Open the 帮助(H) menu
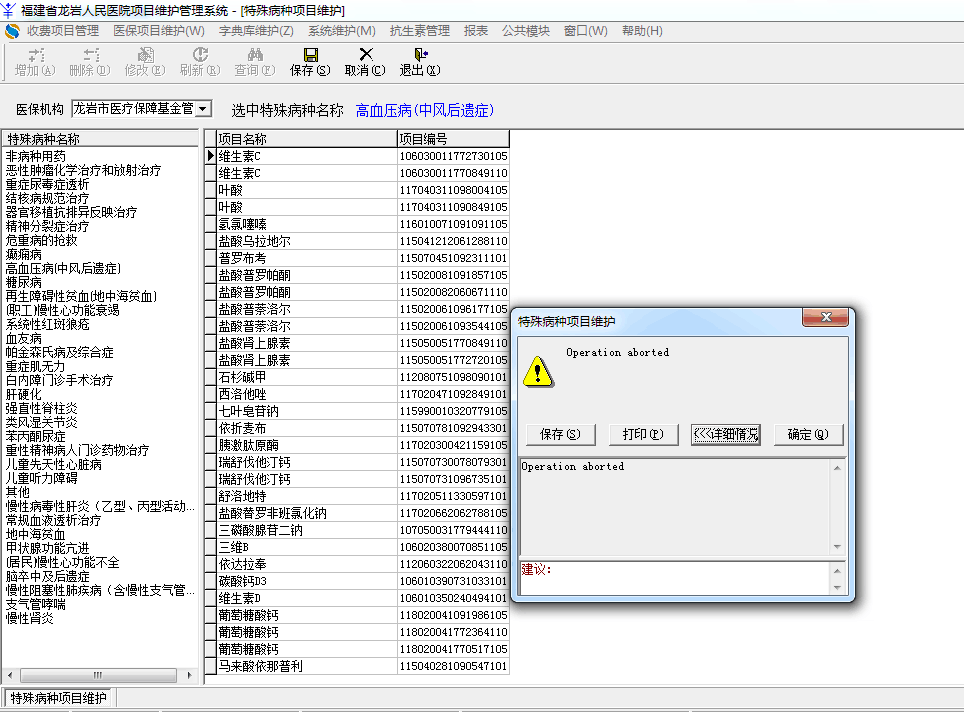964x712 pixels. tap(642, 31)
